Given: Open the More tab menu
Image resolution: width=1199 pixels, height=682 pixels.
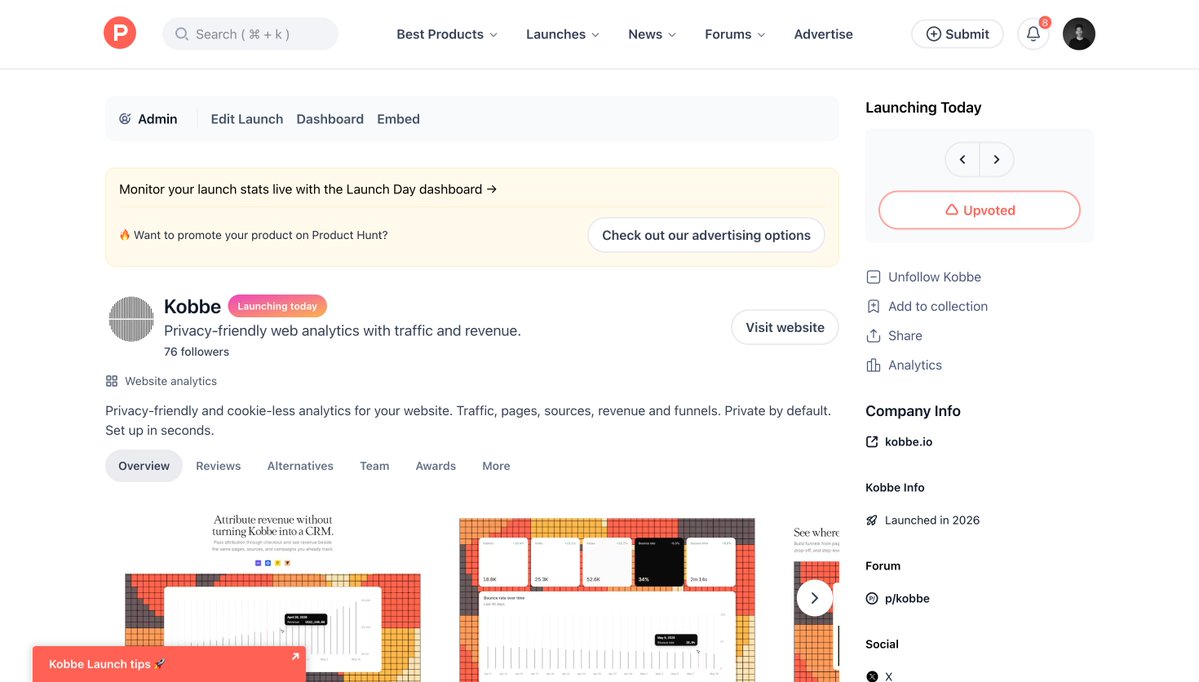Looking at the screenshot, I should pos(496,466).
